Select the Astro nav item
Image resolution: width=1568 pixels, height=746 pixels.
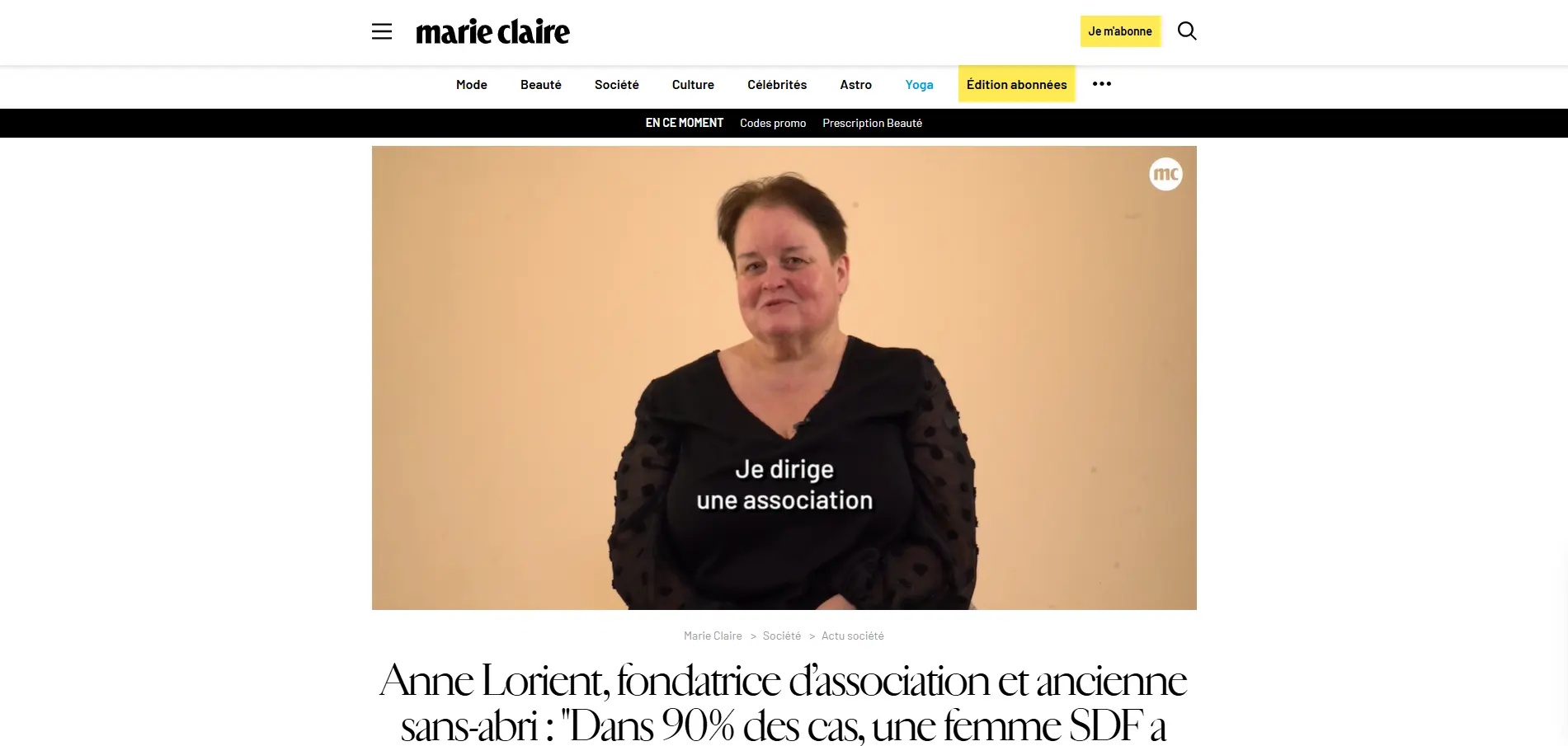(856, 85)
